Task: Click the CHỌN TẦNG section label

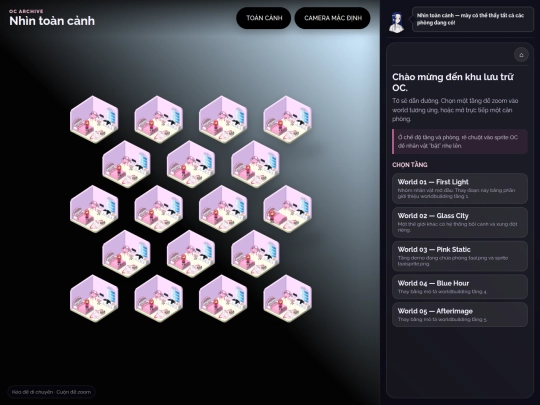Action: click(410, 165)
